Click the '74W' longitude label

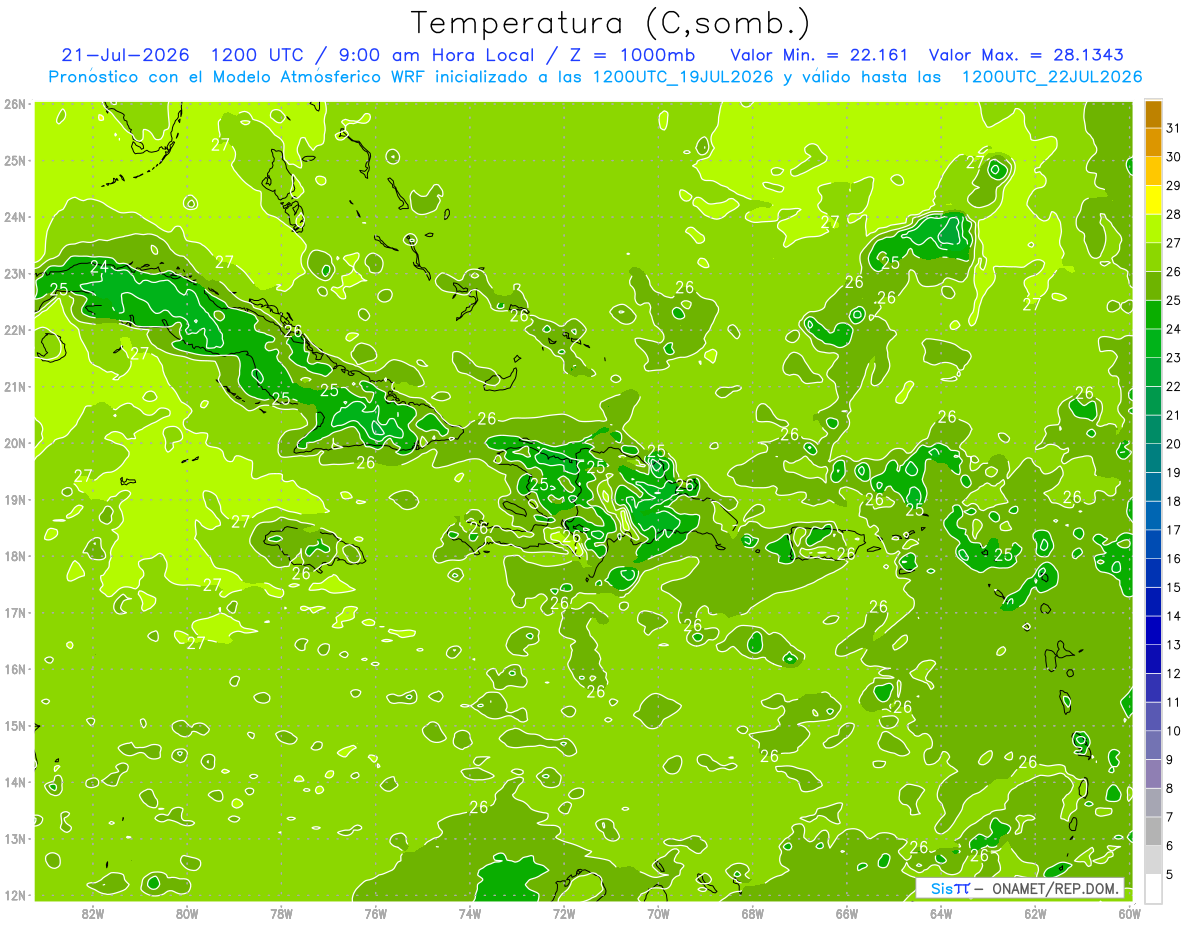[470, 913]
